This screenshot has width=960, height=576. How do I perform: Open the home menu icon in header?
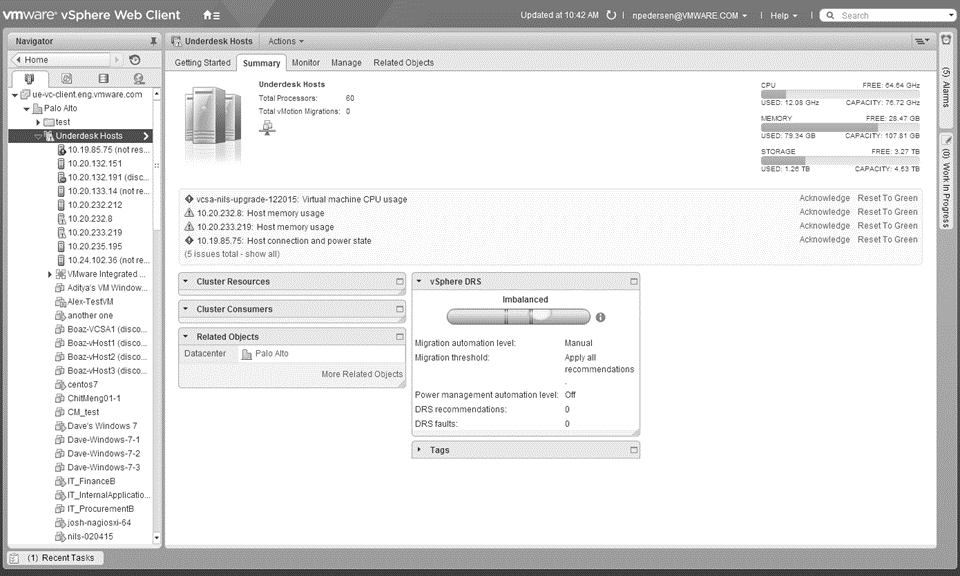pyautogui.click(x=211, y=15)
